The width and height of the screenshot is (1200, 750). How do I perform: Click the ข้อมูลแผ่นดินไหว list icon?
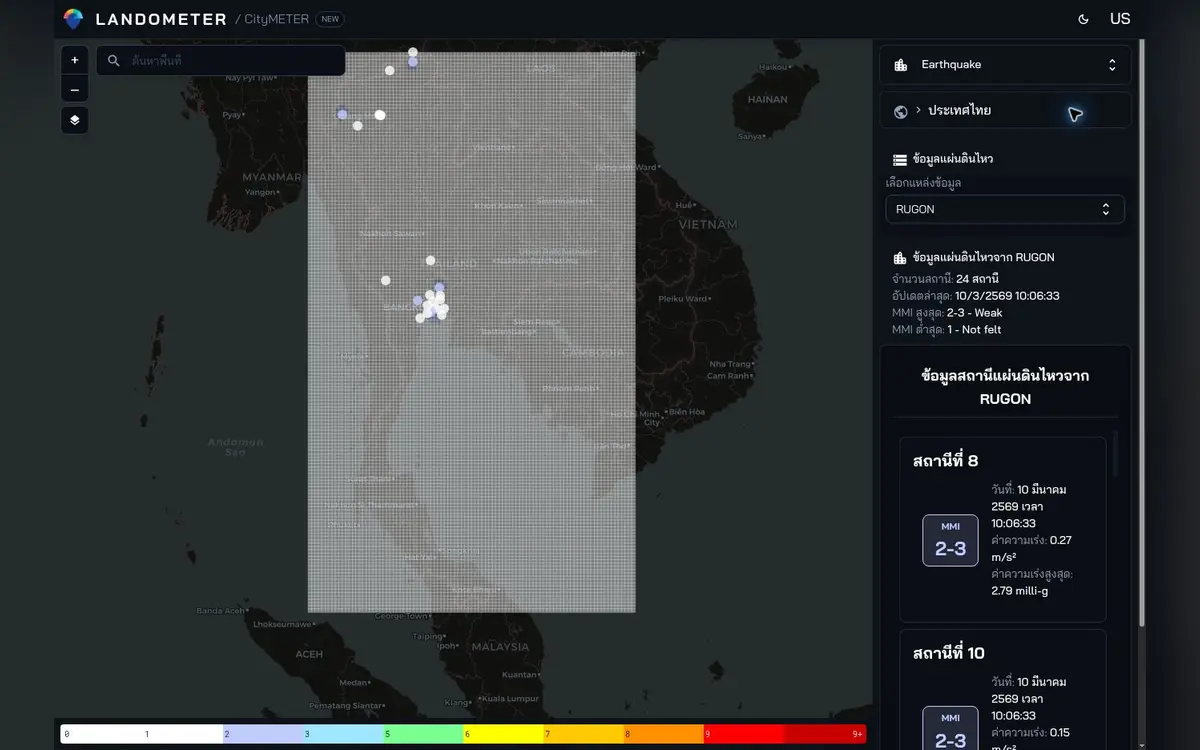[x=900, y=160]
